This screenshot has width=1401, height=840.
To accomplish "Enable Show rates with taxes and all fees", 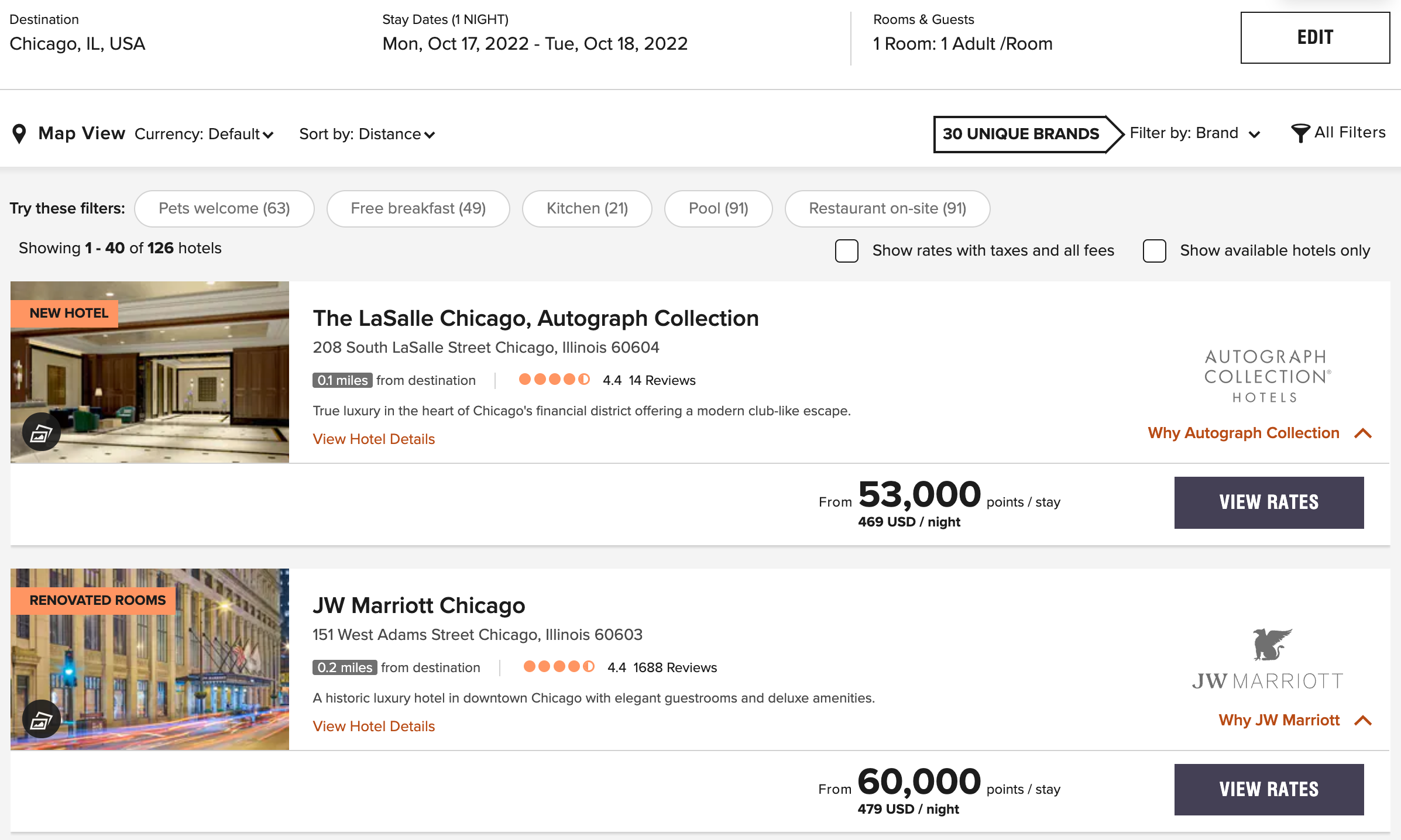I will pyautogui.click(x=846, y=250).
